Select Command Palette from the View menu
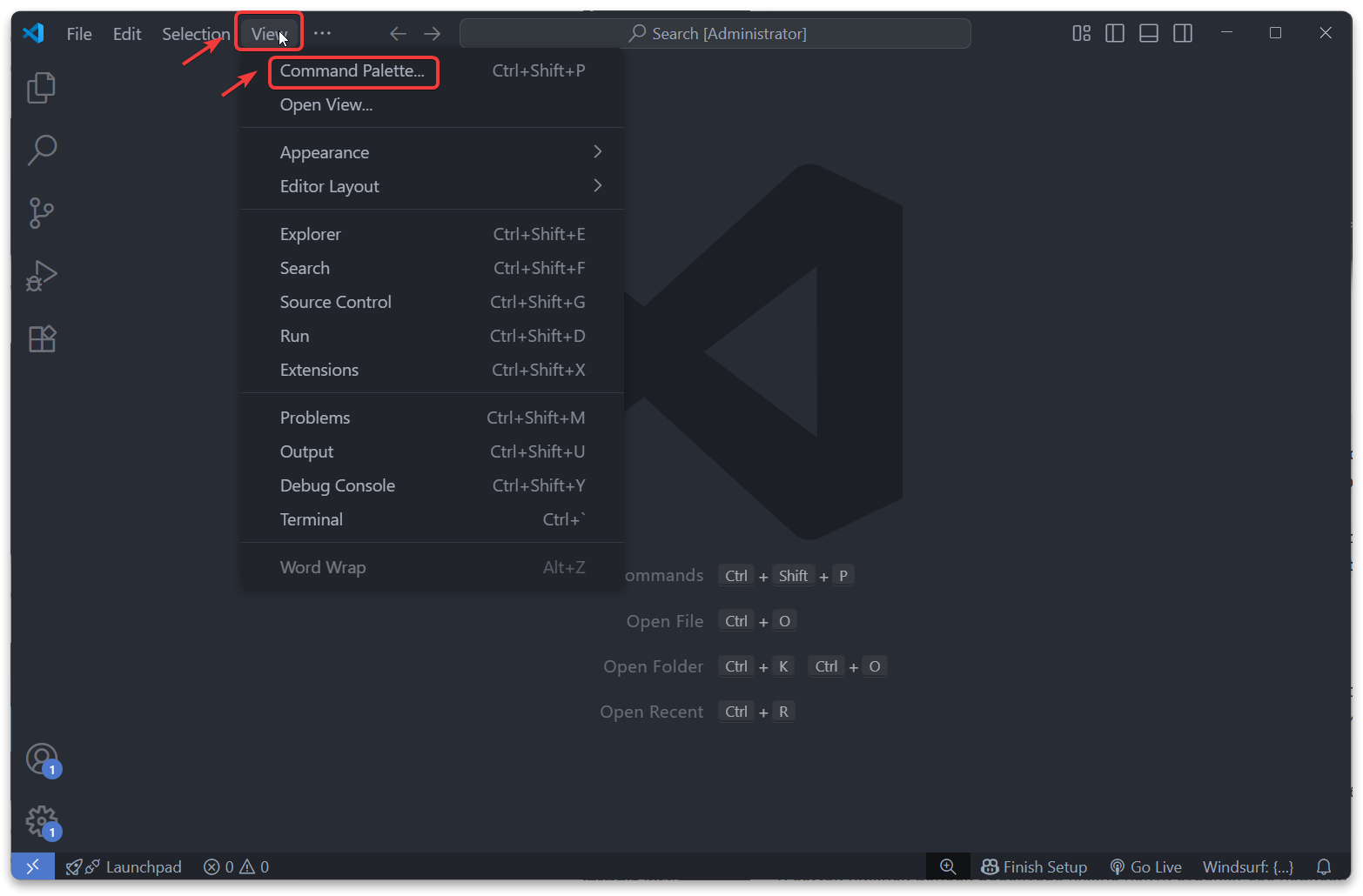 coord(352,71)
